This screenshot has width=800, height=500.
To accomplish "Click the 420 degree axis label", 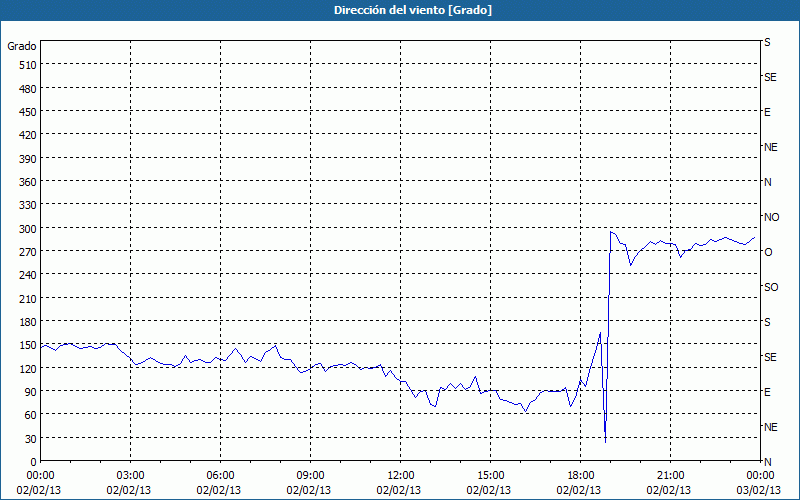I will tap(28, 135).
